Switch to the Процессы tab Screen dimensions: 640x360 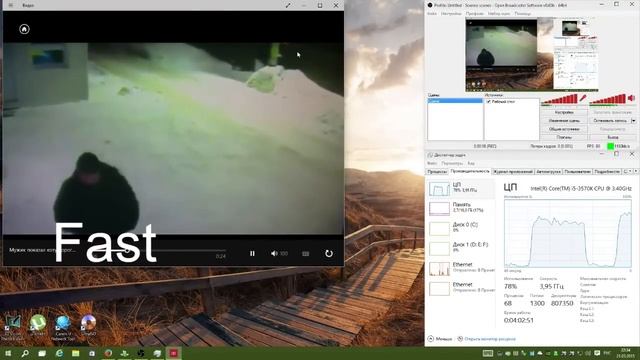(437, 172)
